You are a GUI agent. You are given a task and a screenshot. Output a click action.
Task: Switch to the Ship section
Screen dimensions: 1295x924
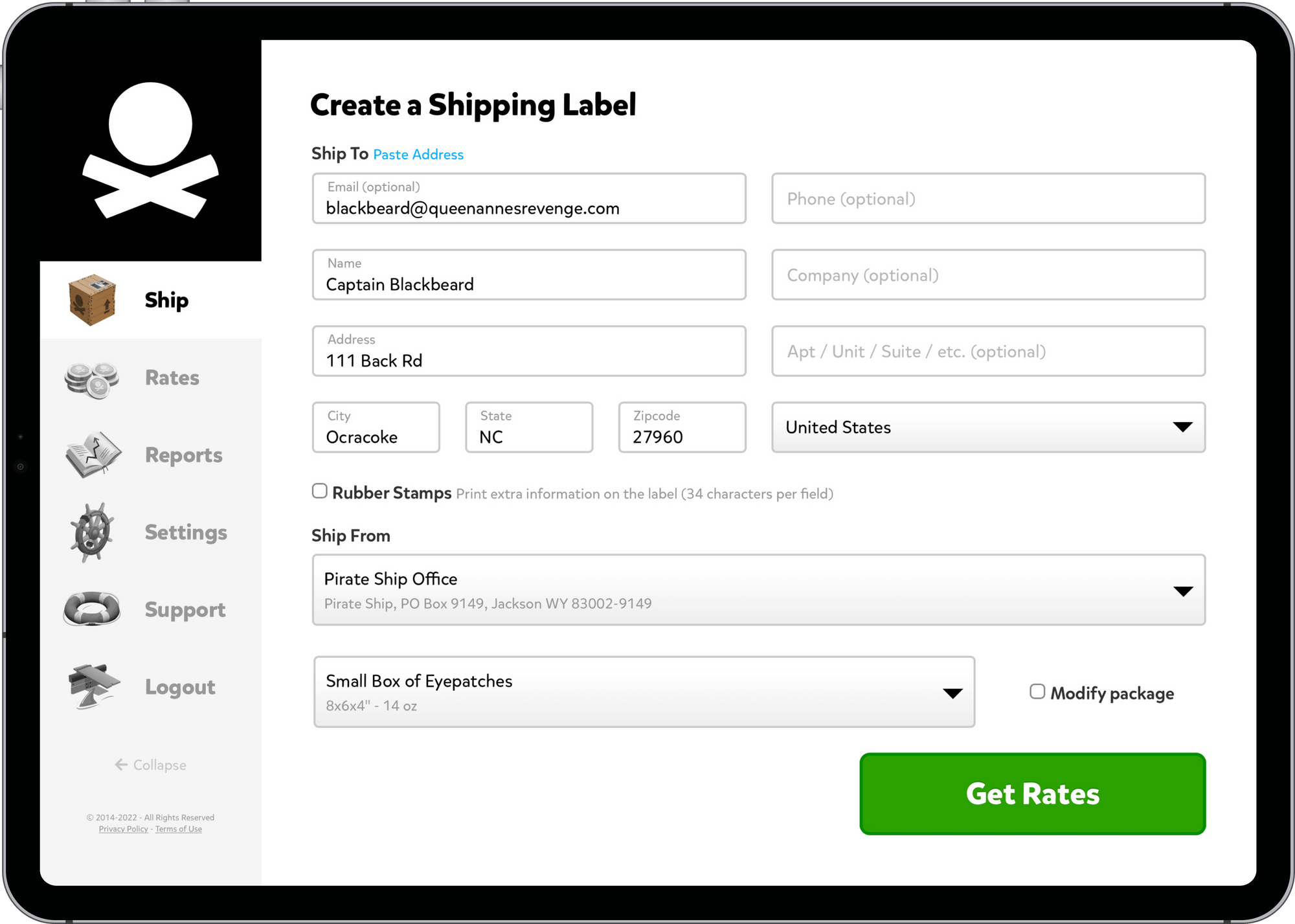pos(166,300)
